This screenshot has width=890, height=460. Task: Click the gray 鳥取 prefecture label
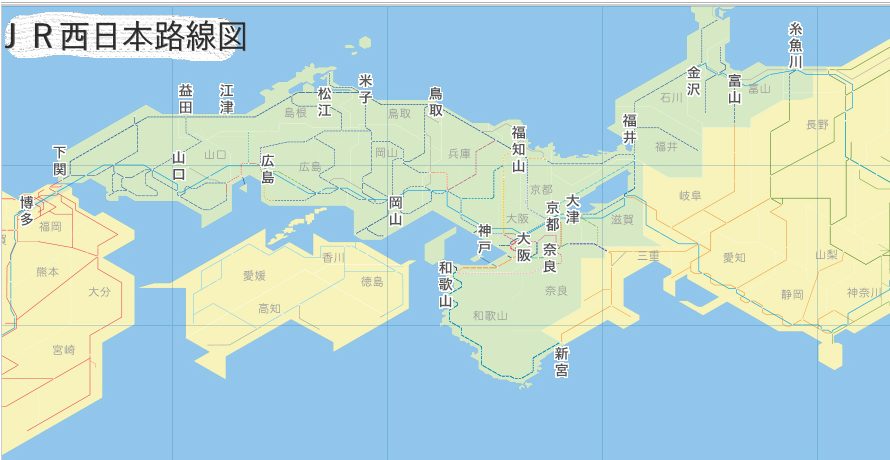tap(399, 114)
